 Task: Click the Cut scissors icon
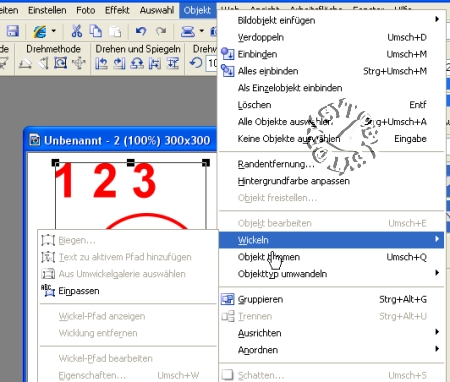tap(77, 31)
